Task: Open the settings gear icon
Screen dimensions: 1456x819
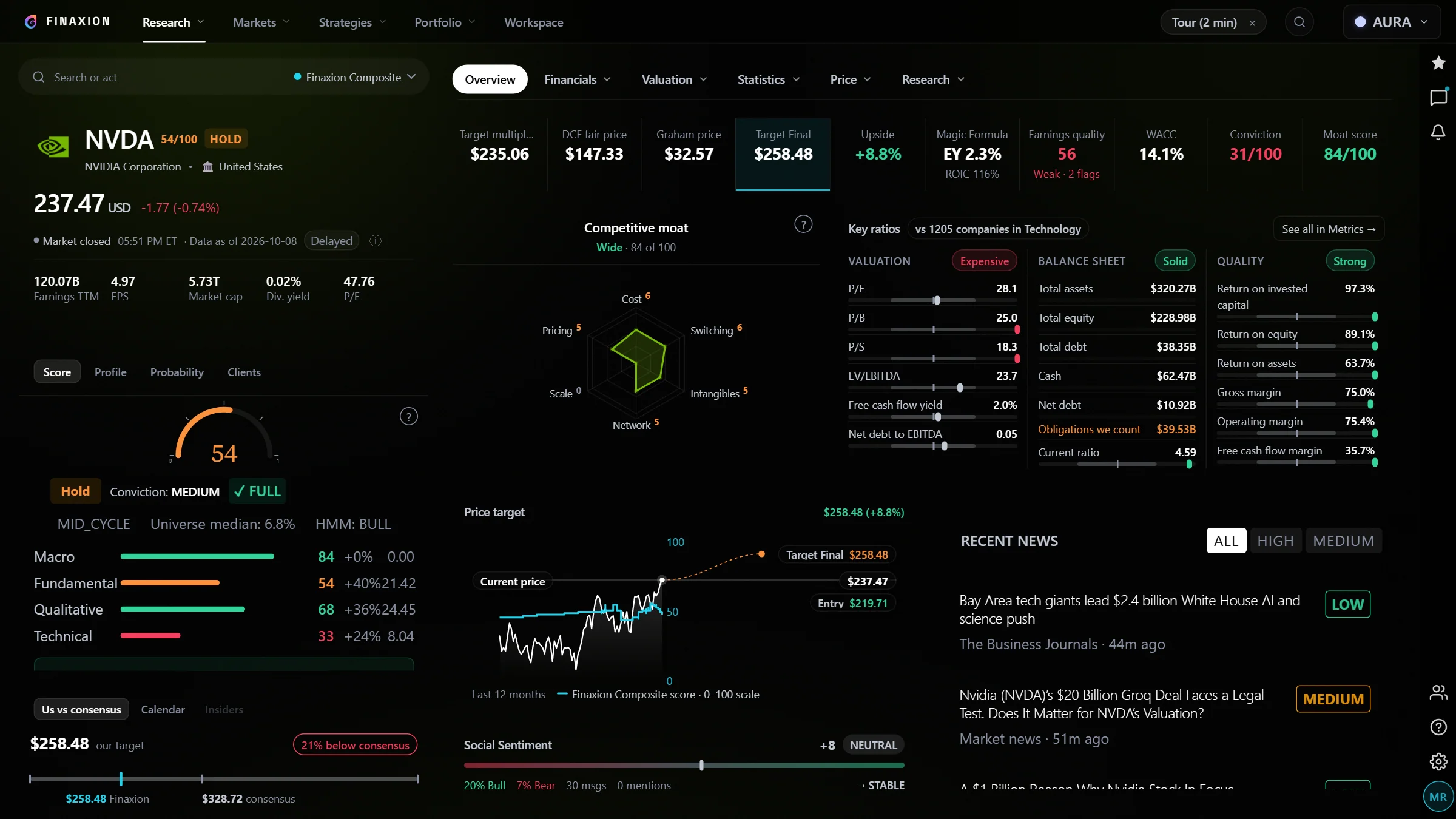Action: pyautogui.click(x=1438, y=761)
